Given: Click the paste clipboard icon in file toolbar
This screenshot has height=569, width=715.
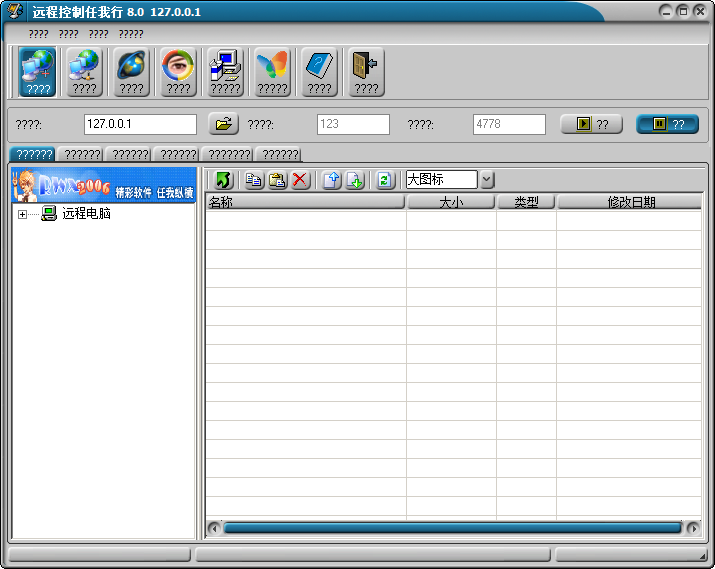Looking at the screenshot, I should [277, 180].
